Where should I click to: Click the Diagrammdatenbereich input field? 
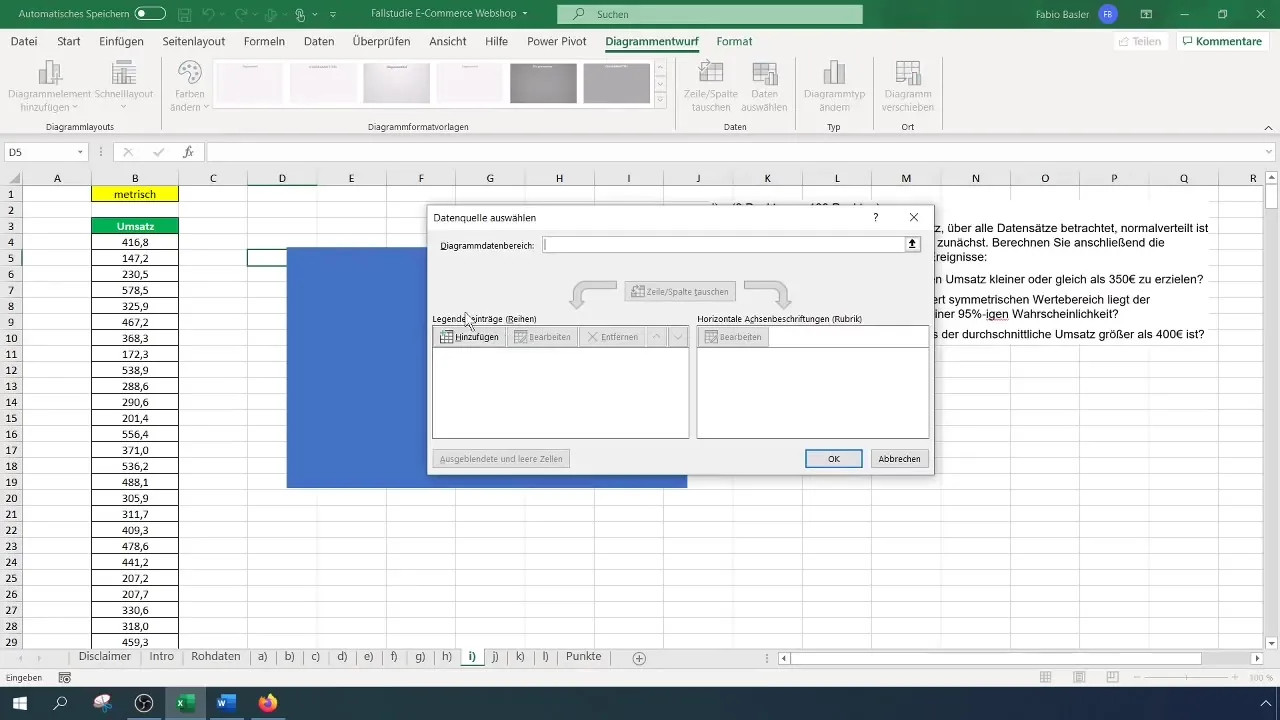click(x=724, y=245)
